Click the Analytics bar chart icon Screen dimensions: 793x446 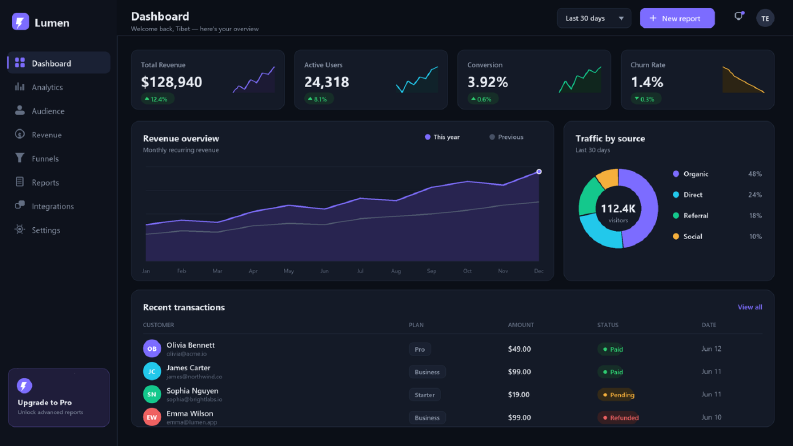[x=20, y=86]
